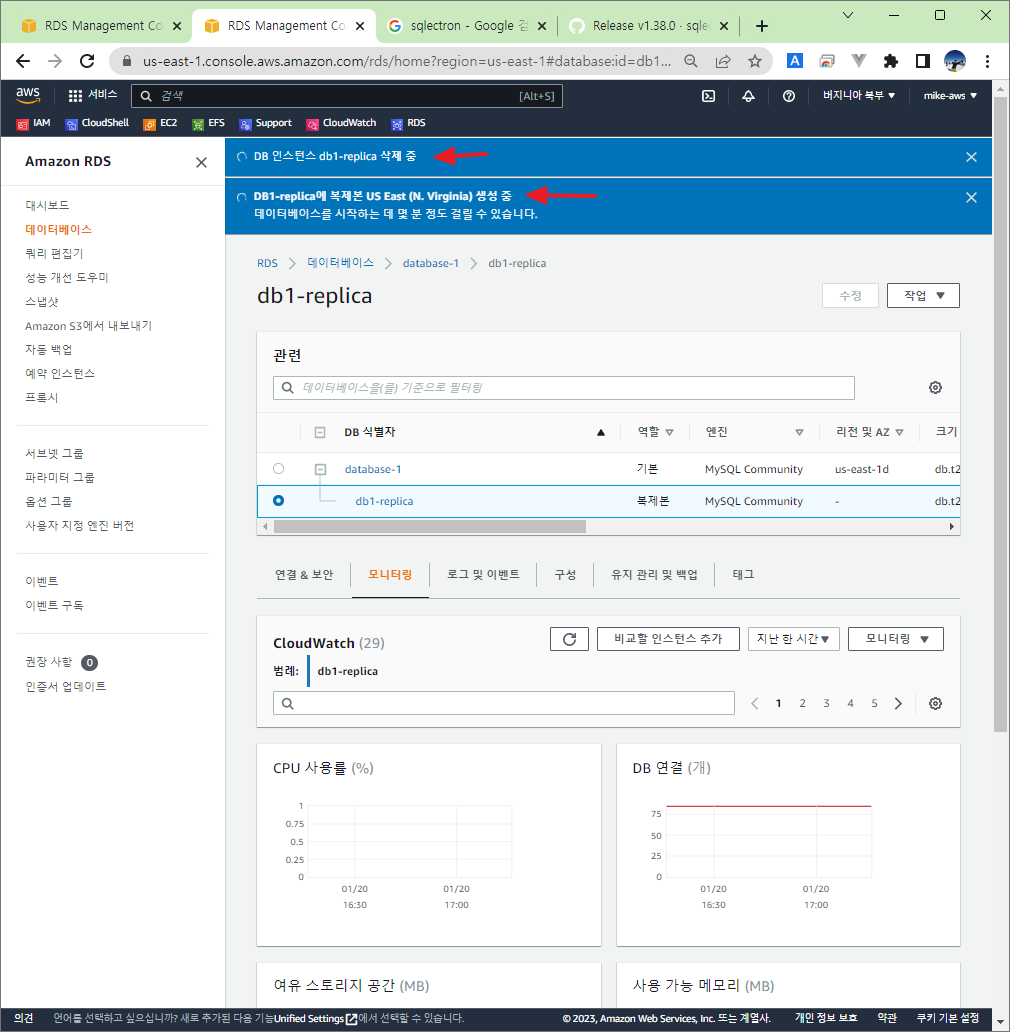This screenshot has width=1010, height=1032.
Task: Go to next metrics page arrow
Action: coord(898,704)
